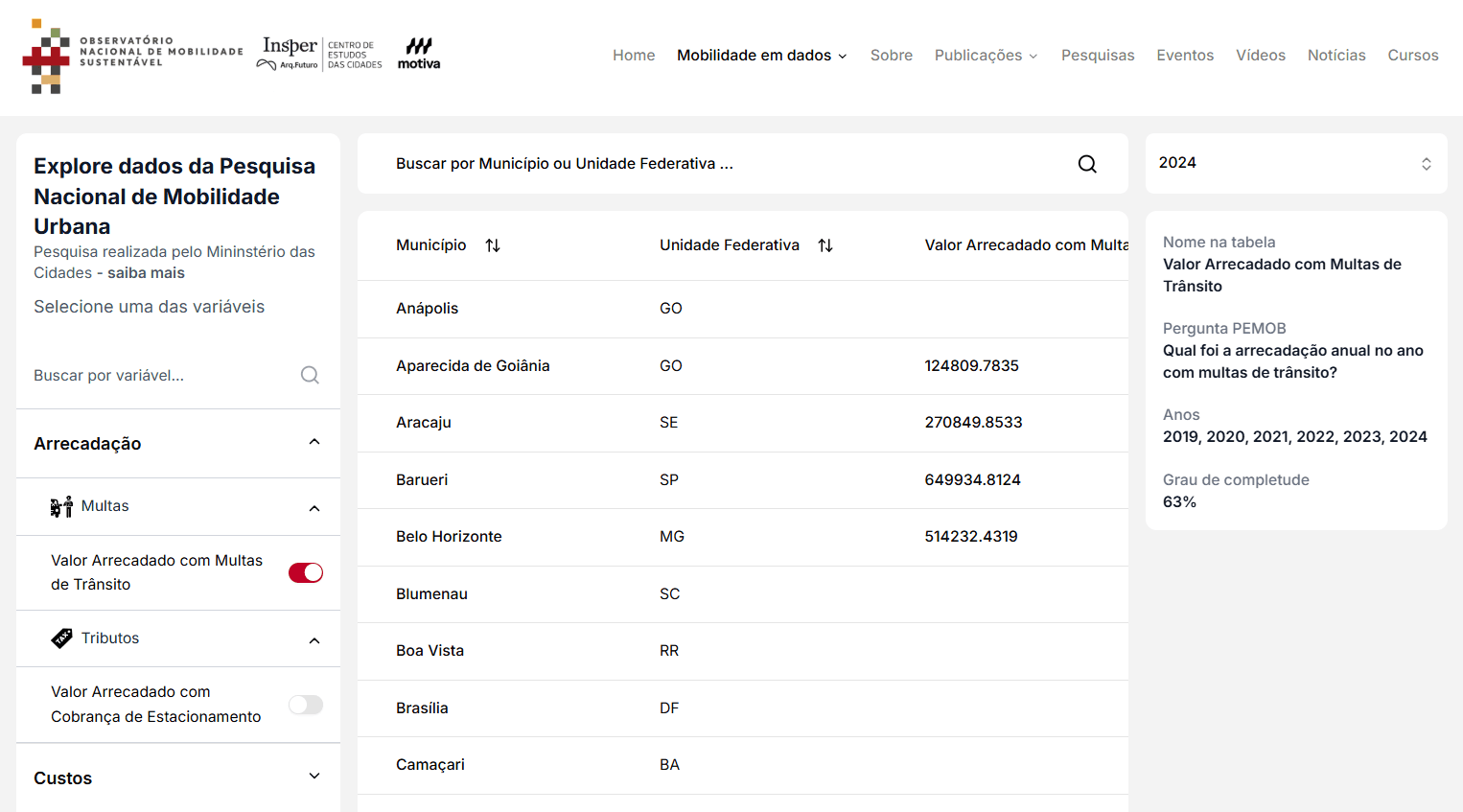1463x812 pixels.
Task: Sort table by Unidade Federativa arrows
Action: click(825, 245)
